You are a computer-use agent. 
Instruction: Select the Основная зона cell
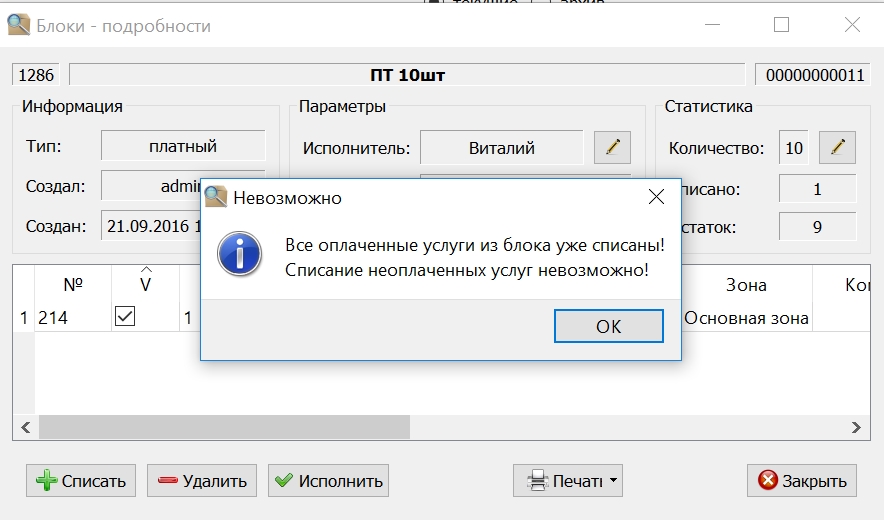[x=746, y=318]
